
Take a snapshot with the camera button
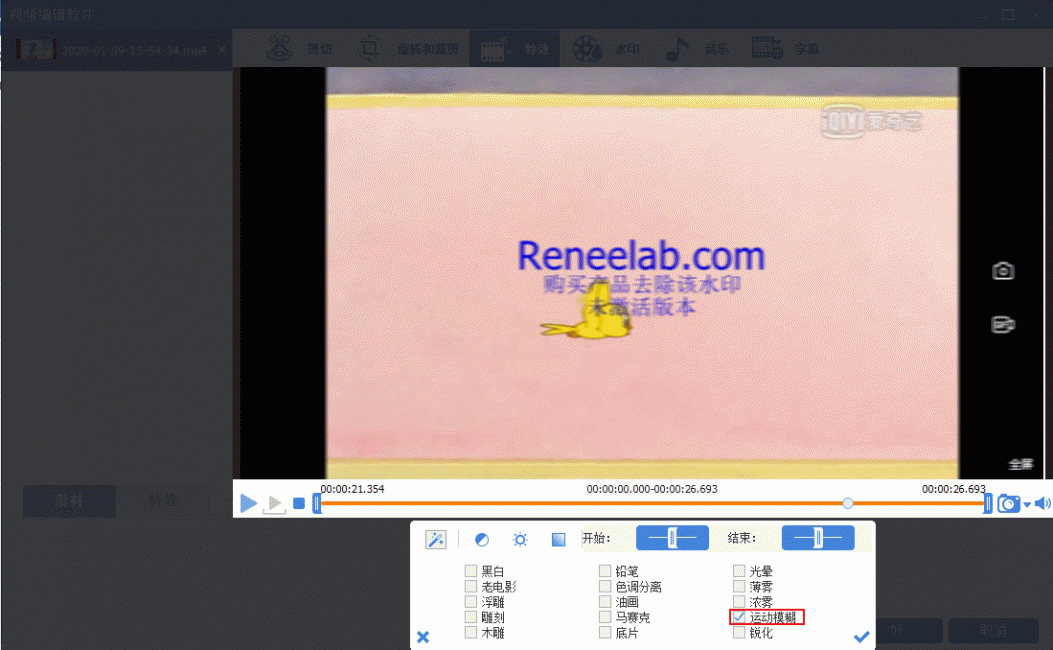point(1008,504)
